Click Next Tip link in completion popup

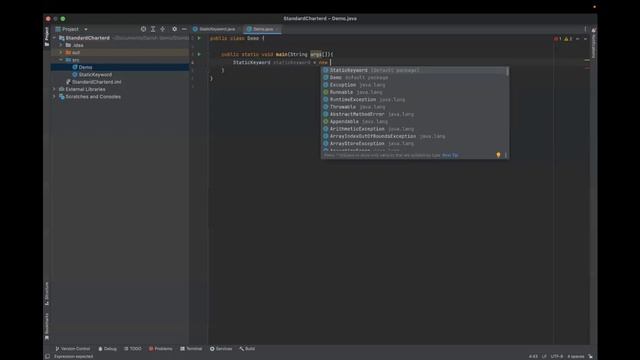point(450,155)
